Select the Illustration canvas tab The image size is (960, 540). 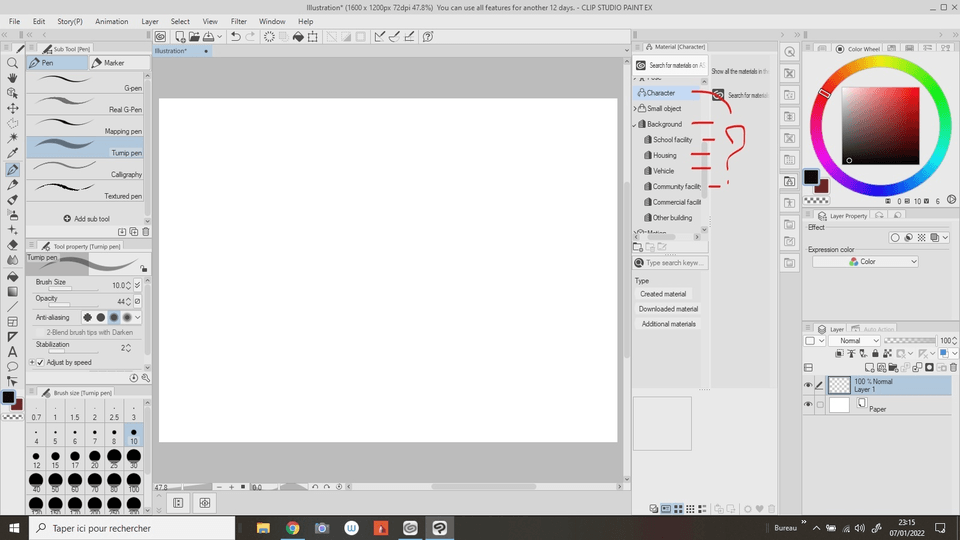click(181, 51)
